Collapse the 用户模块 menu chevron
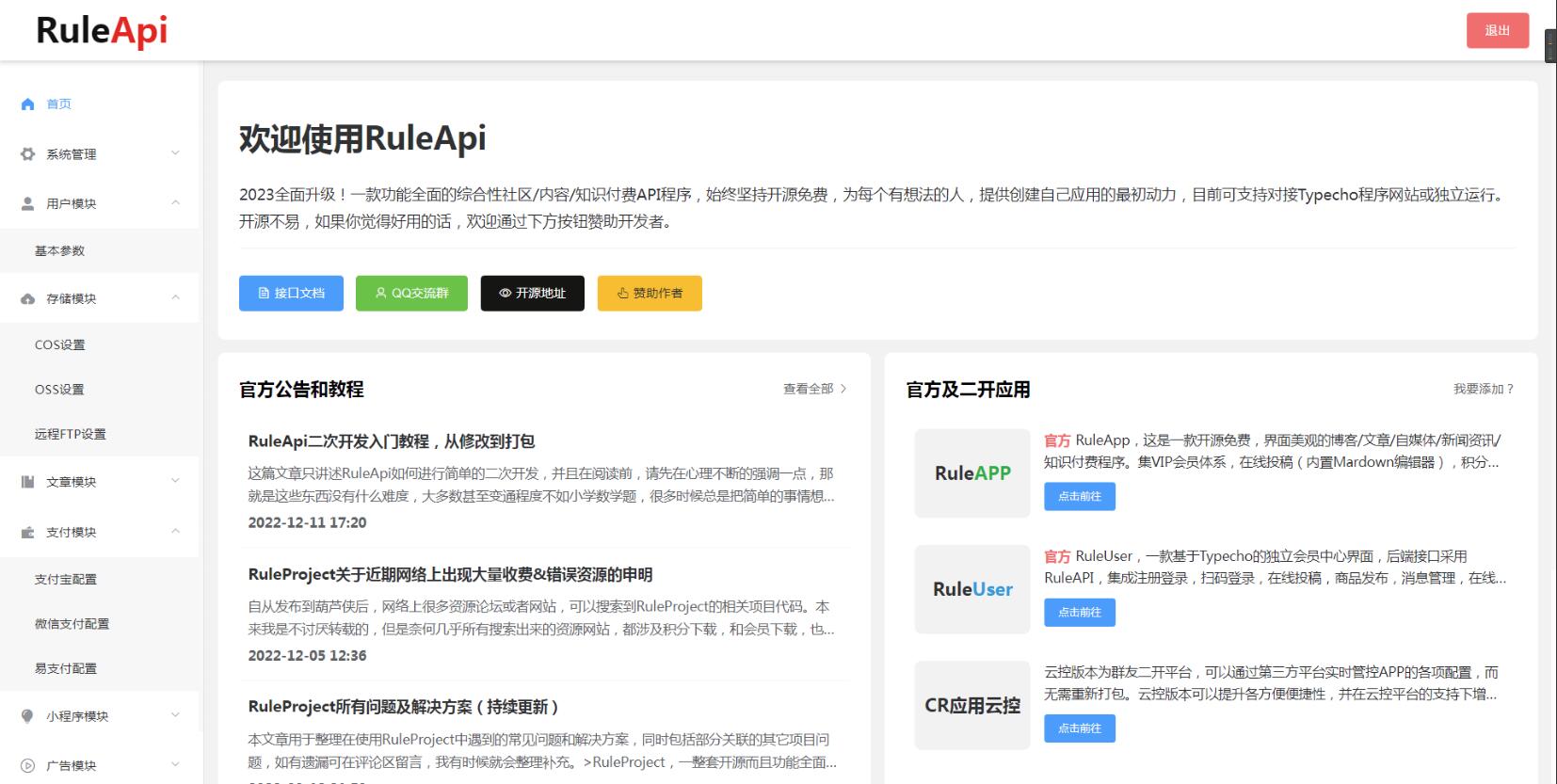The image size is (1557, 784). [175, 203]
